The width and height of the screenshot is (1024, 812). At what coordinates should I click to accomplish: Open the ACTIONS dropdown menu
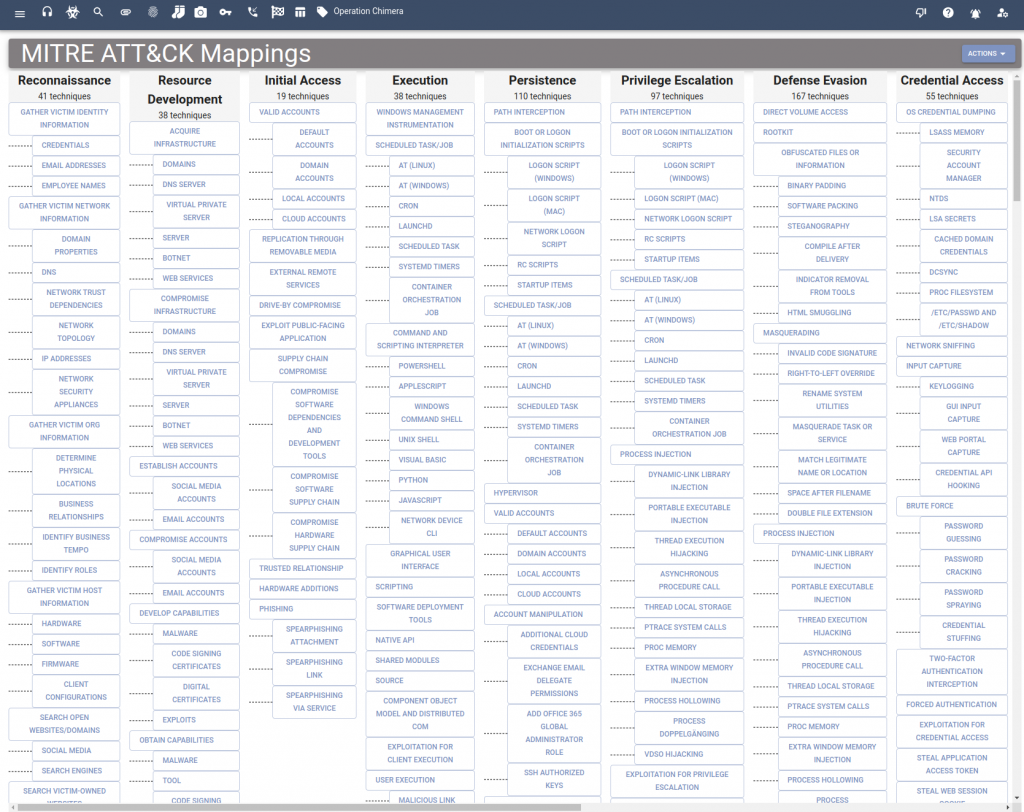pos(986,51)
